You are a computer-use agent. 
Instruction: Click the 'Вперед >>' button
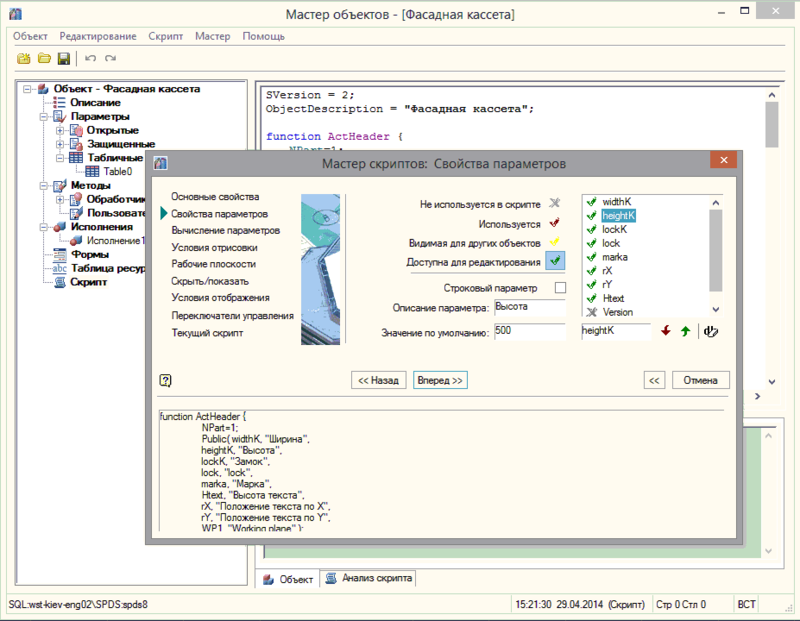440,380
